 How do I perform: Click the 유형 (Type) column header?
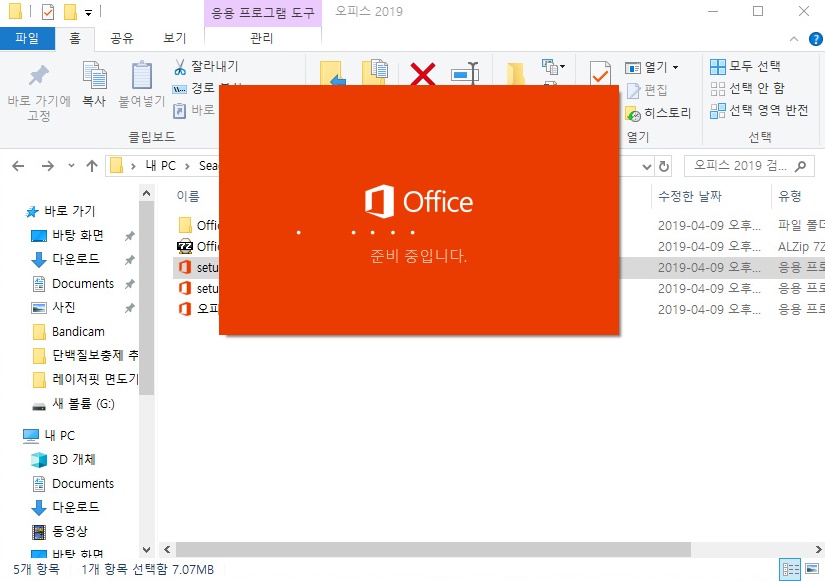(x=790, y=196)
